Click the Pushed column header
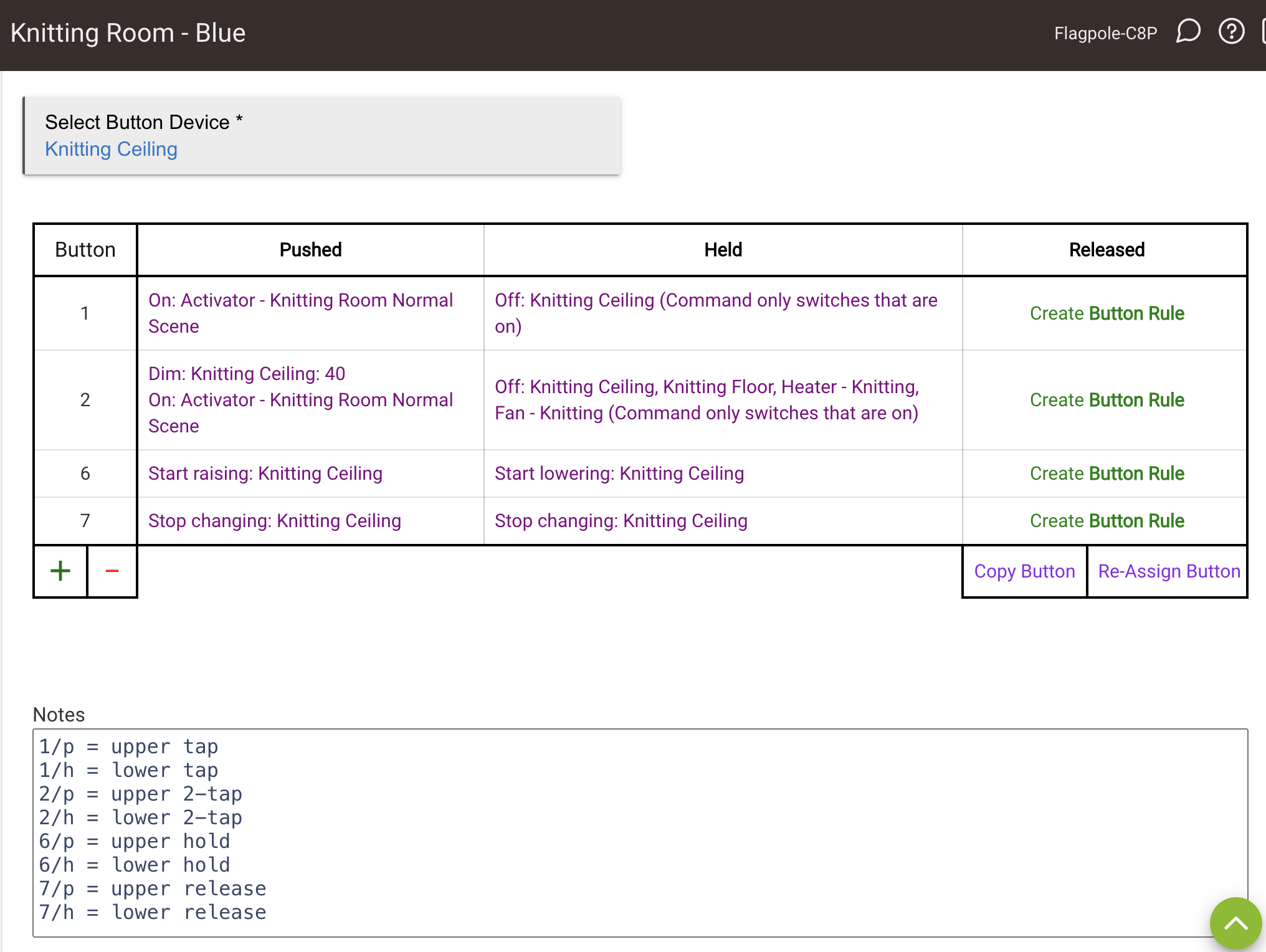This screenshot has width=1266, height=952. 310,250
